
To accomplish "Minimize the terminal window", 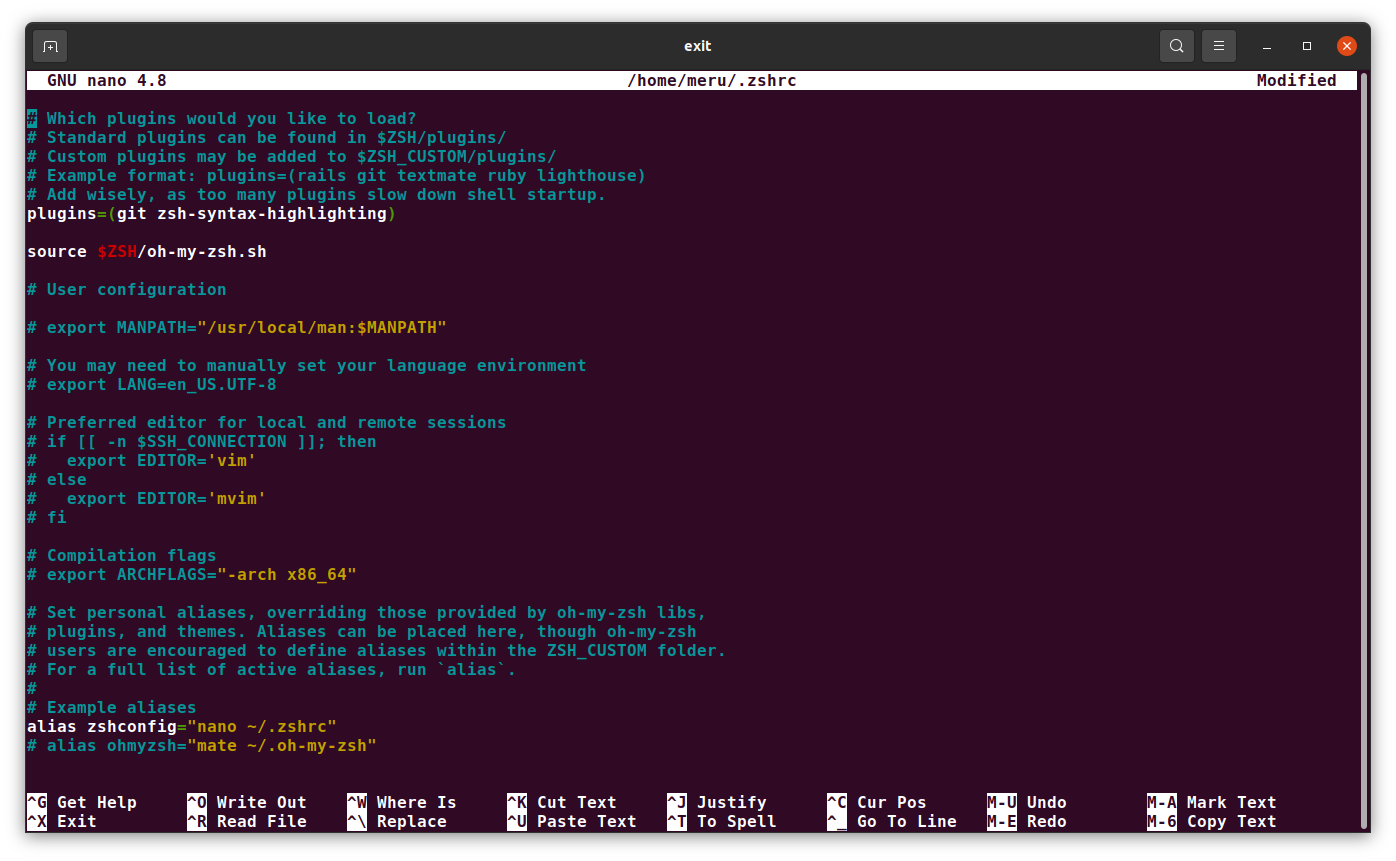I will coord(1267,46).
